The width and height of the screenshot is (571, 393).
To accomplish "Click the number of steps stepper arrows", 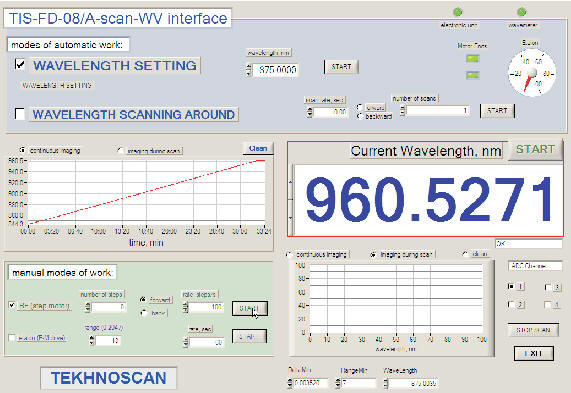I will [x=88, y=307].
